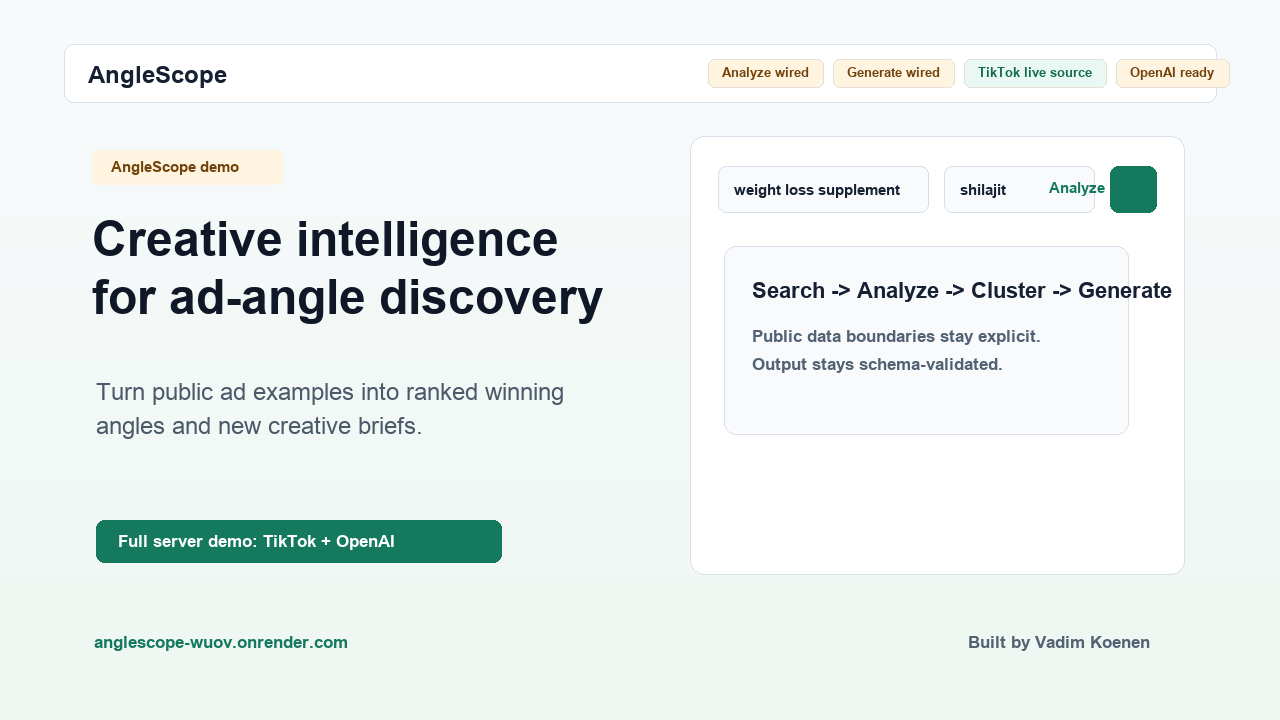Select the Generate wired badge

pos(894,73)
